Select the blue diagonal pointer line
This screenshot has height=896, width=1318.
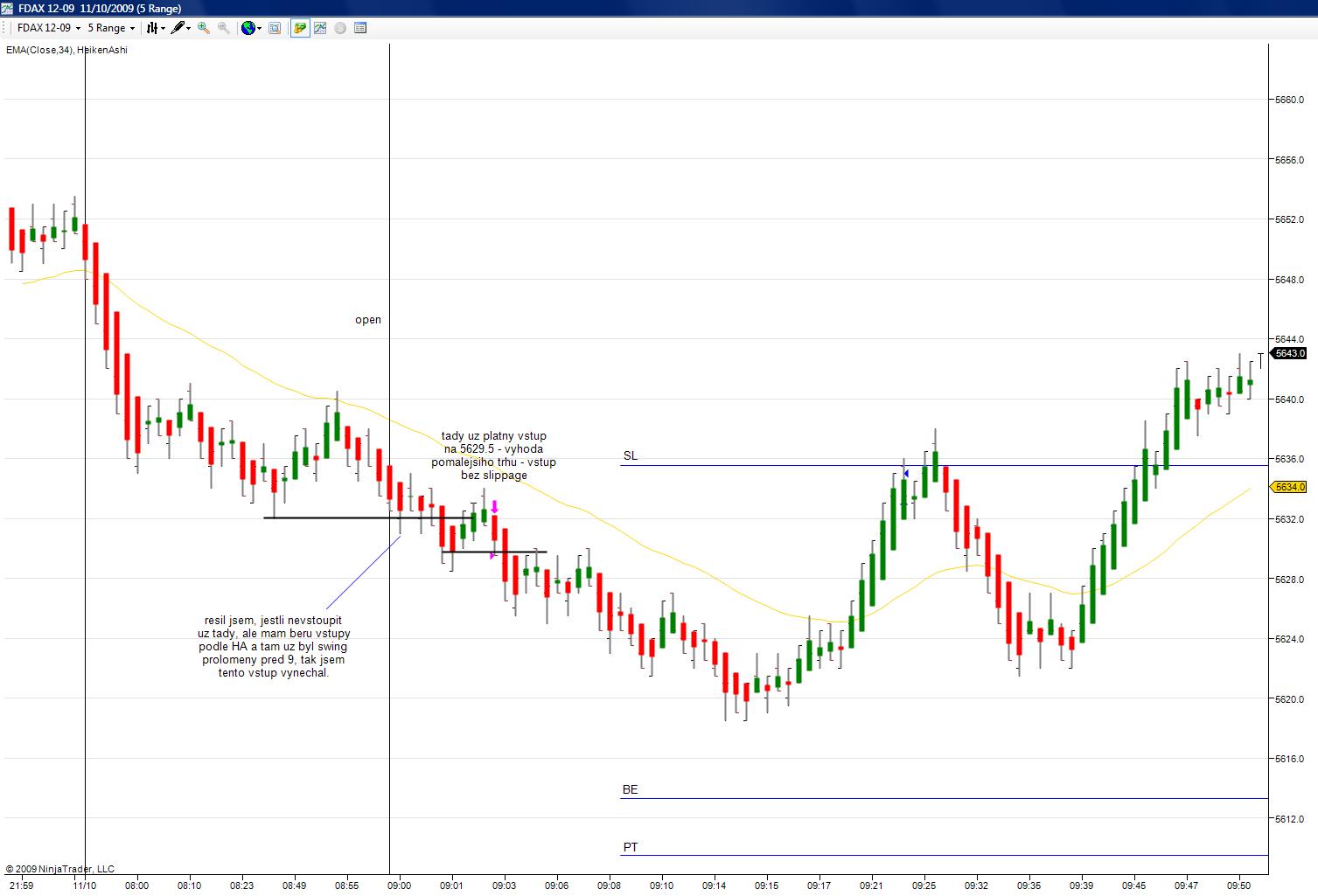363,572
